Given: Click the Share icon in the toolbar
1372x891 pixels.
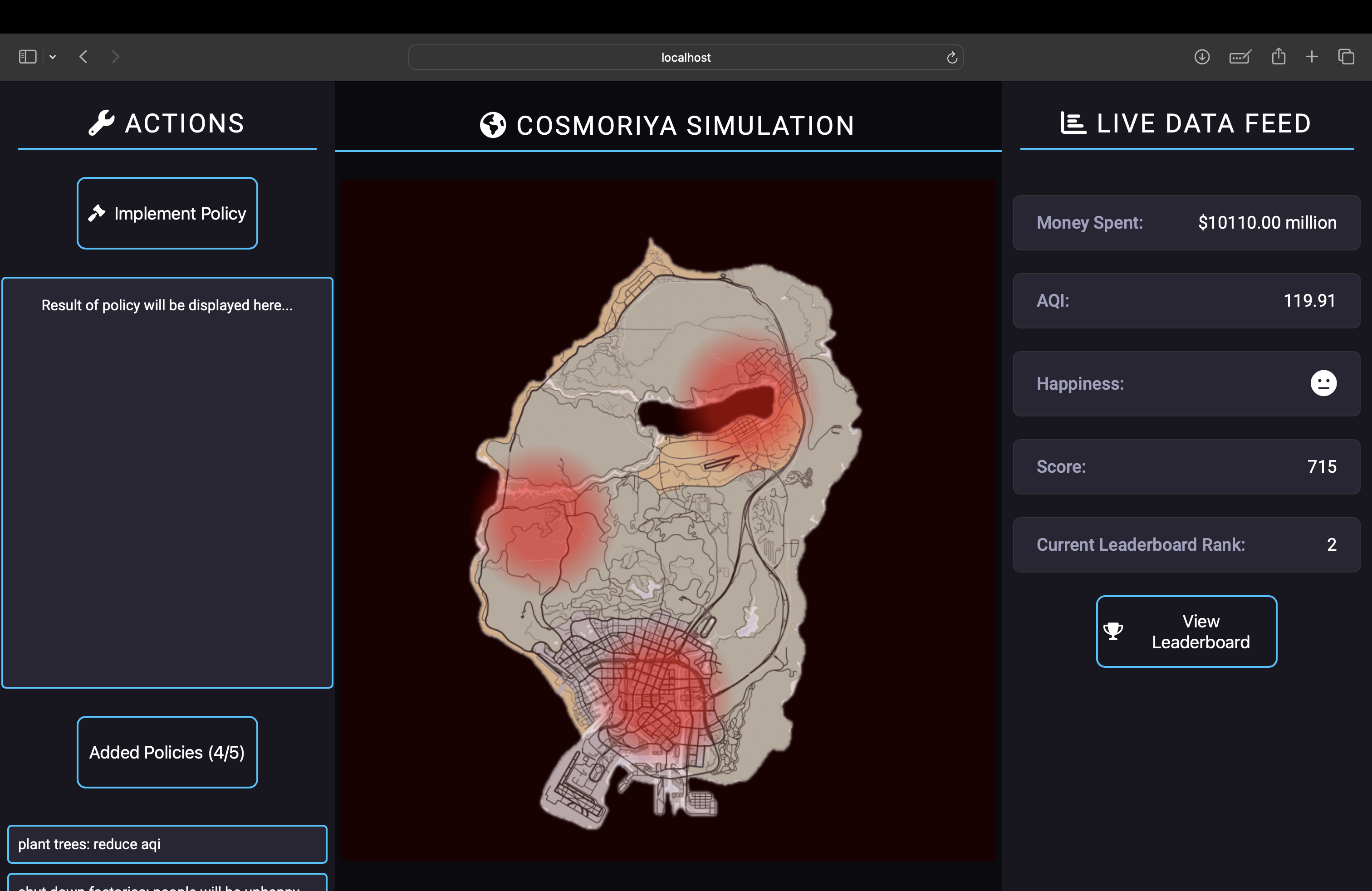Looking at the screenshot, I should [x=1279, y=56].
